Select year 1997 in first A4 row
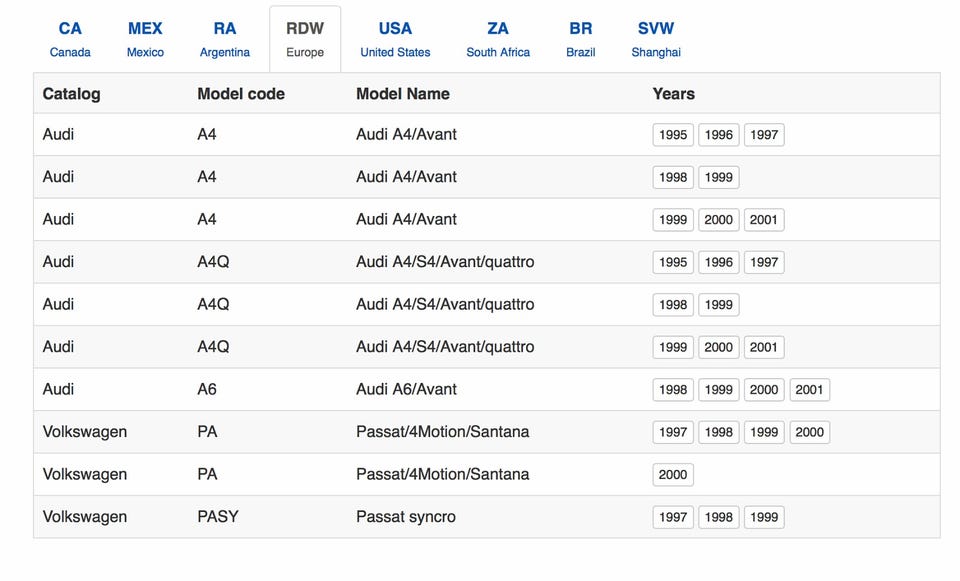 [x=764, y=135]
